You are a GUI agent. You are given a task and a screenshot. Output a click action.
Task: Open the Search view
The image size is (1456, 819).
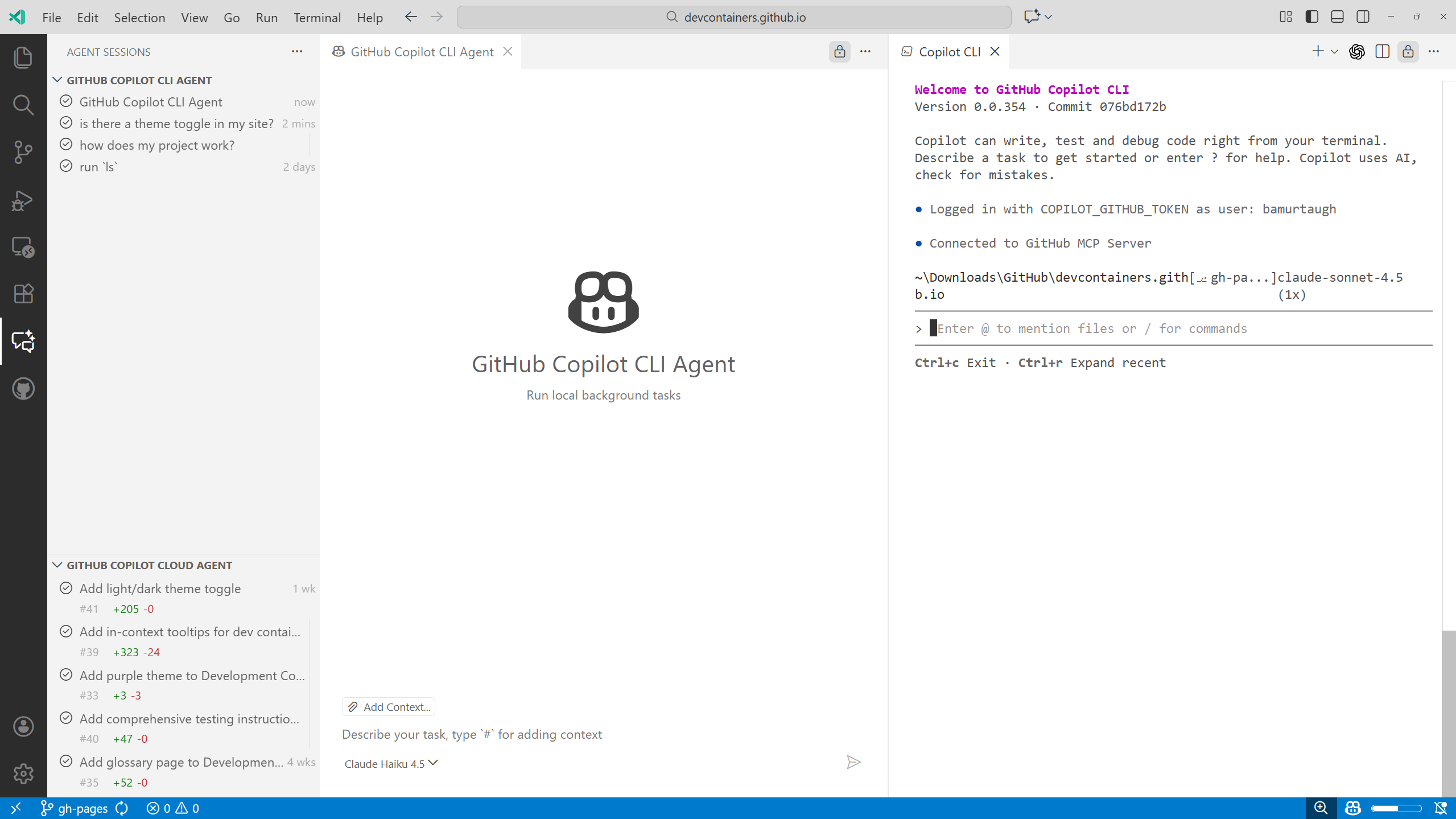(23, 104)
